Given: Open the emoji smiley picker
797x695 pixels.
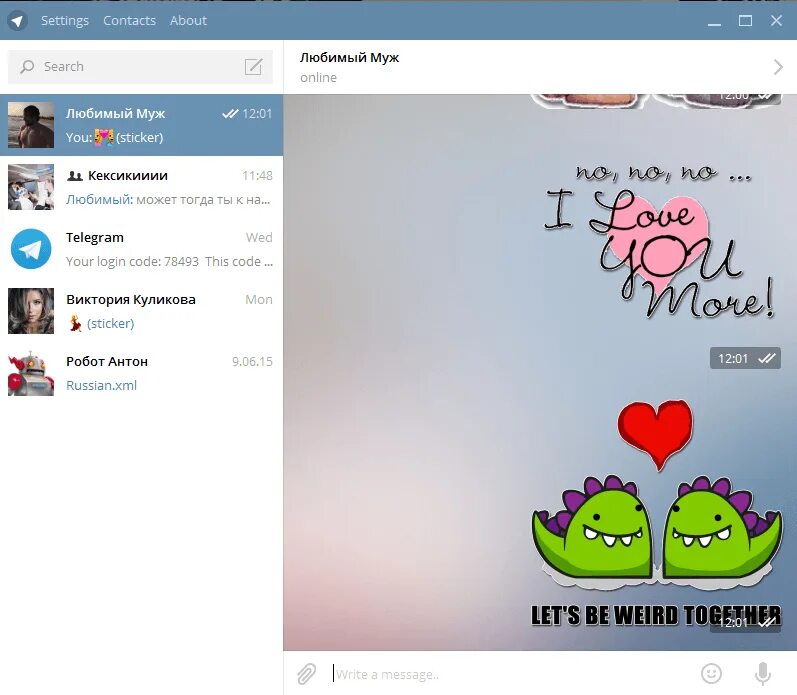Looking at the screenshot, I should pos(711,674).
